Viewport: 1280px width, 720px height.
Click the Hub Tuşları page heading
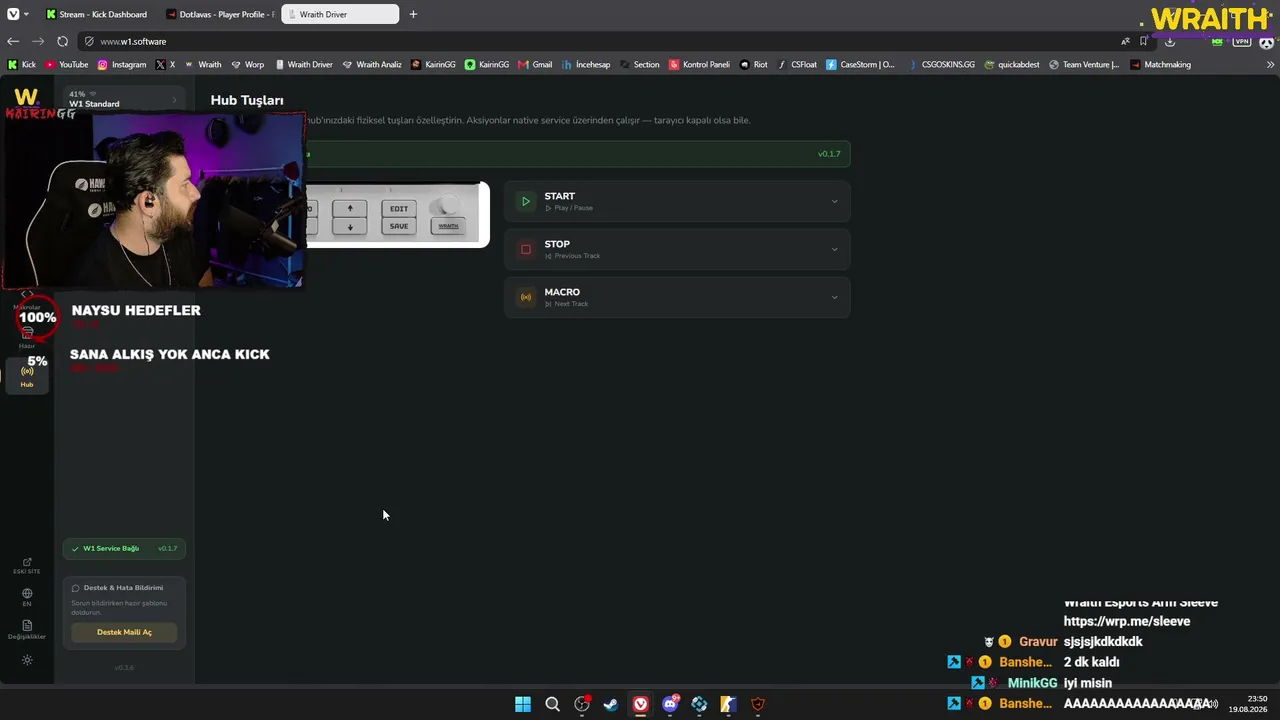pyautogui.click(x=247, y=100)
